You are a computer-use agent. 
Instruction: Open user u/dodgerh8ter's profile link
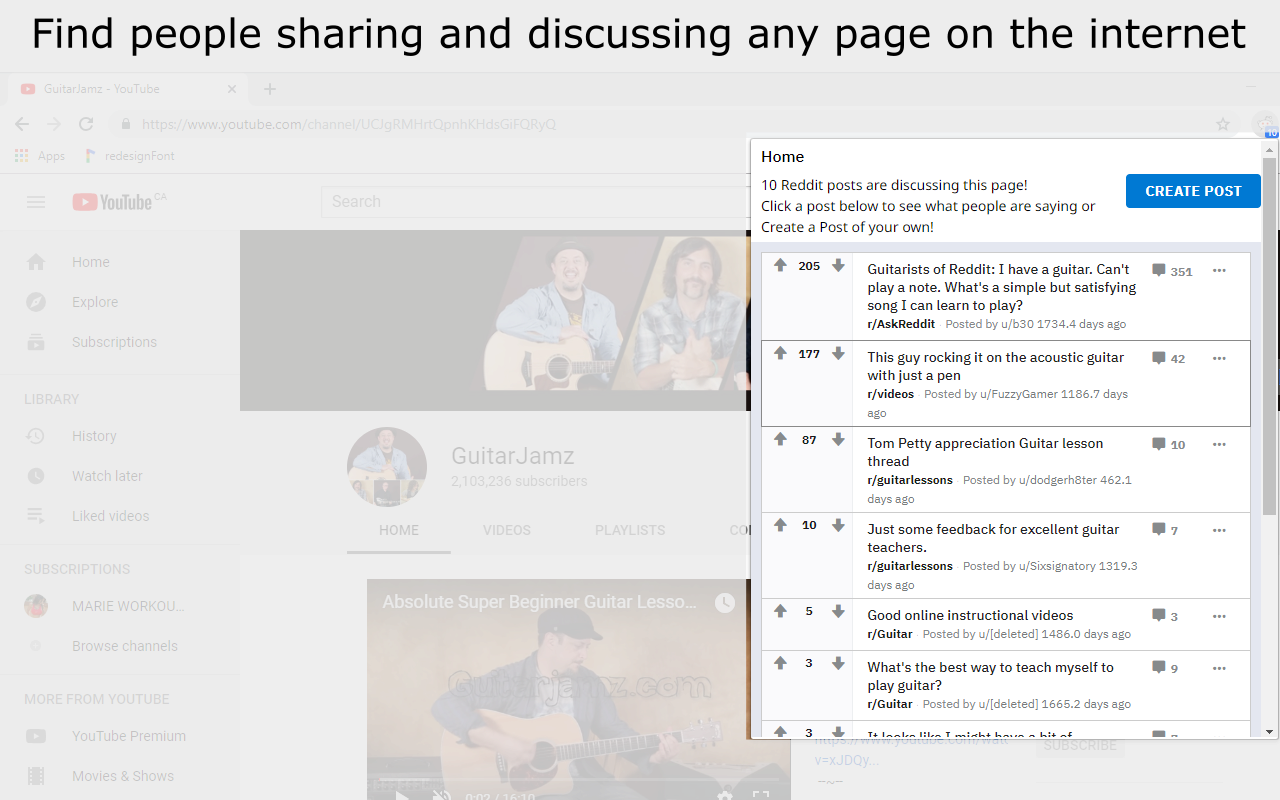click(x=1057, y=480)
